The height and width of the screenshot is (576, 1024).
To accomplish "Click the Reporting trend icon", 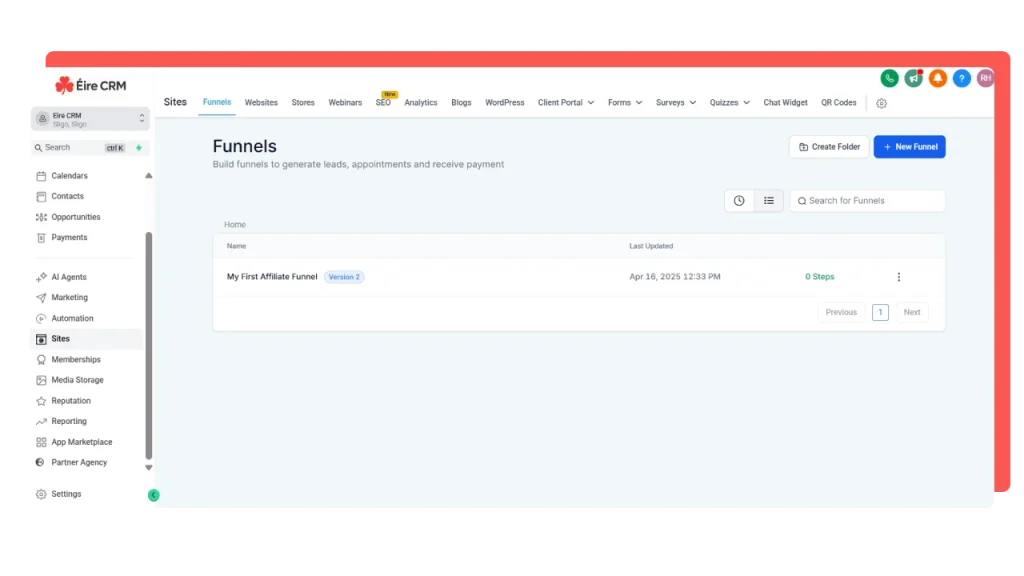I will pyautogui.click(x=41, y=422).
